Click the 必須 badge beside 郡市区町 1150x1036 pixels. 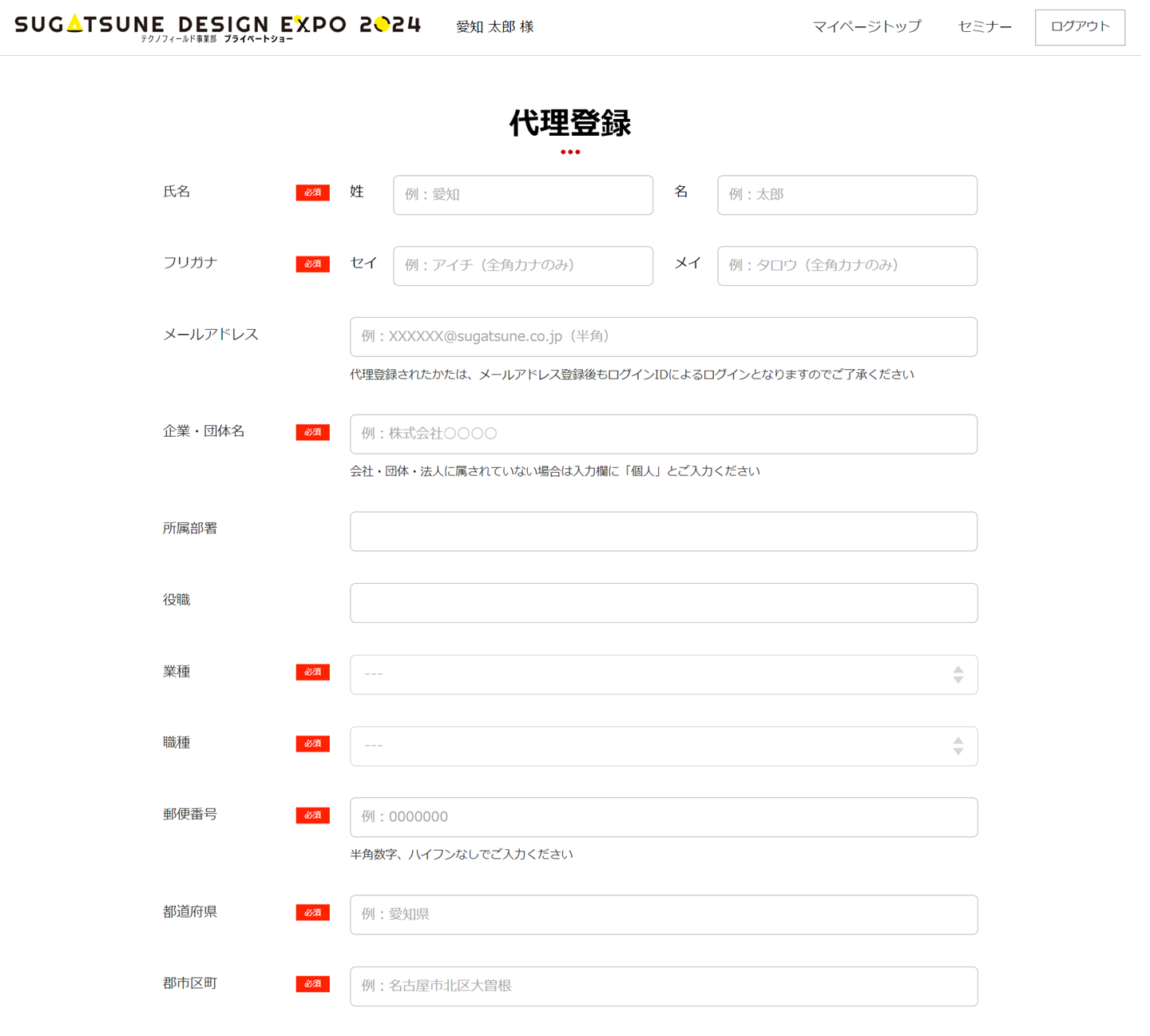point(313,984)
